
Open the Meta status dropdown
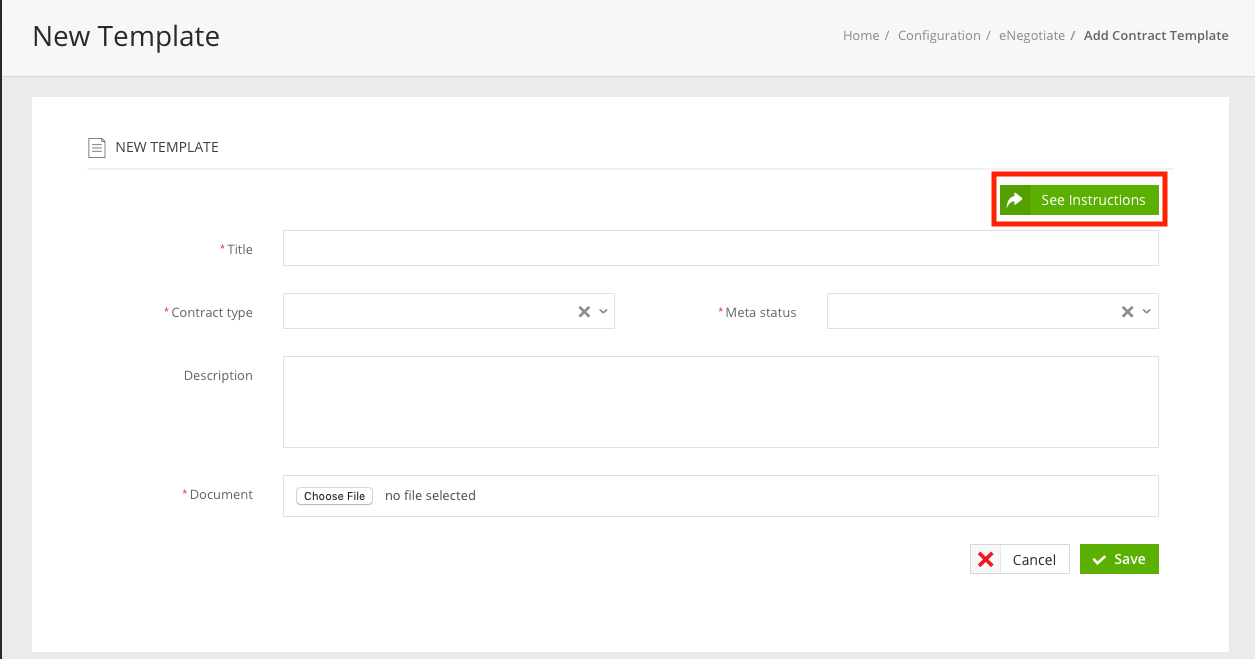tap(992, 311)
